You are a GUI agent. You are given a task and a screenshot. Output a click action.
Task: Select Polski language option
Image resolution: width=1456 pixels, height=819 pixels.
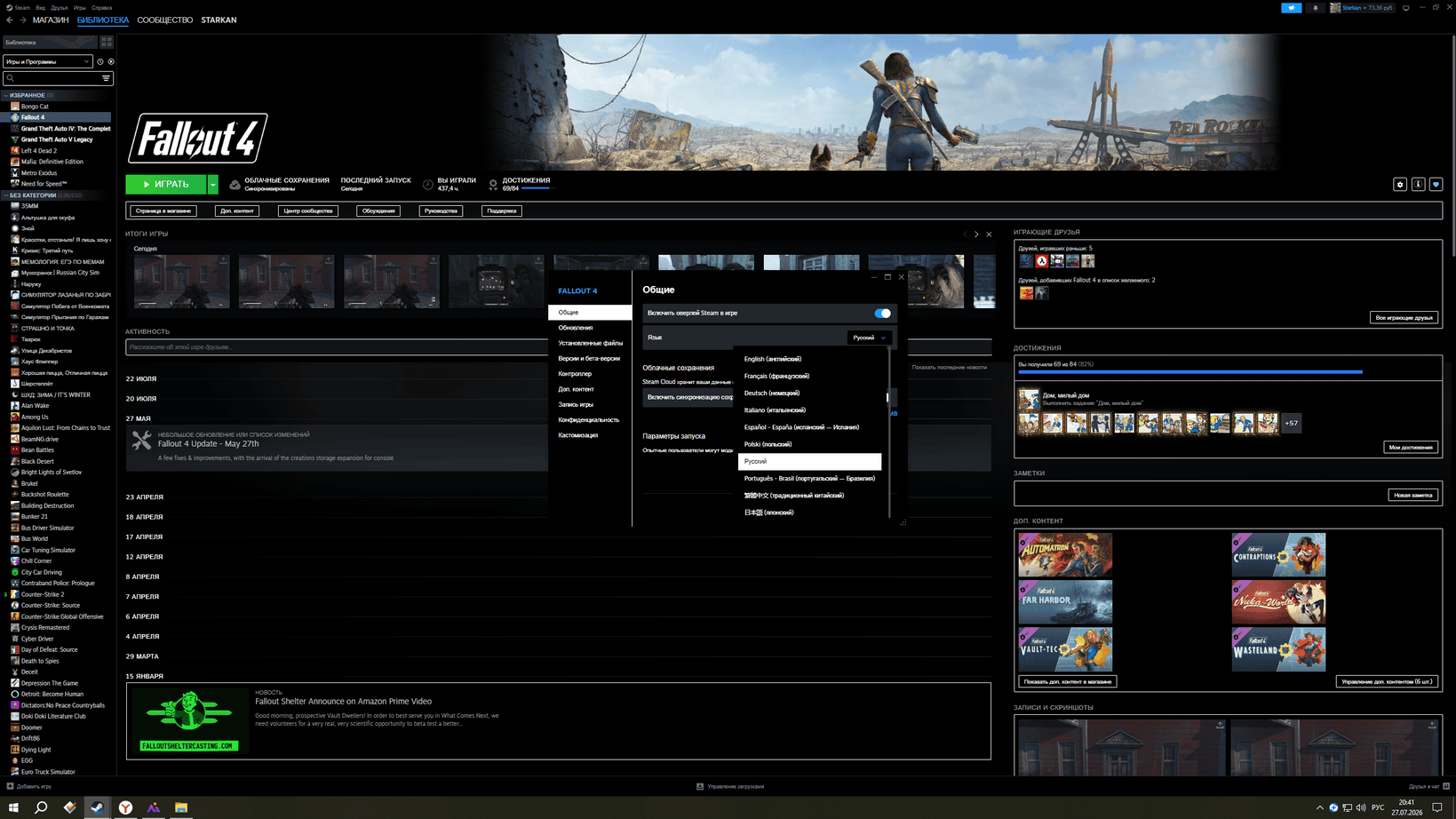809,444
